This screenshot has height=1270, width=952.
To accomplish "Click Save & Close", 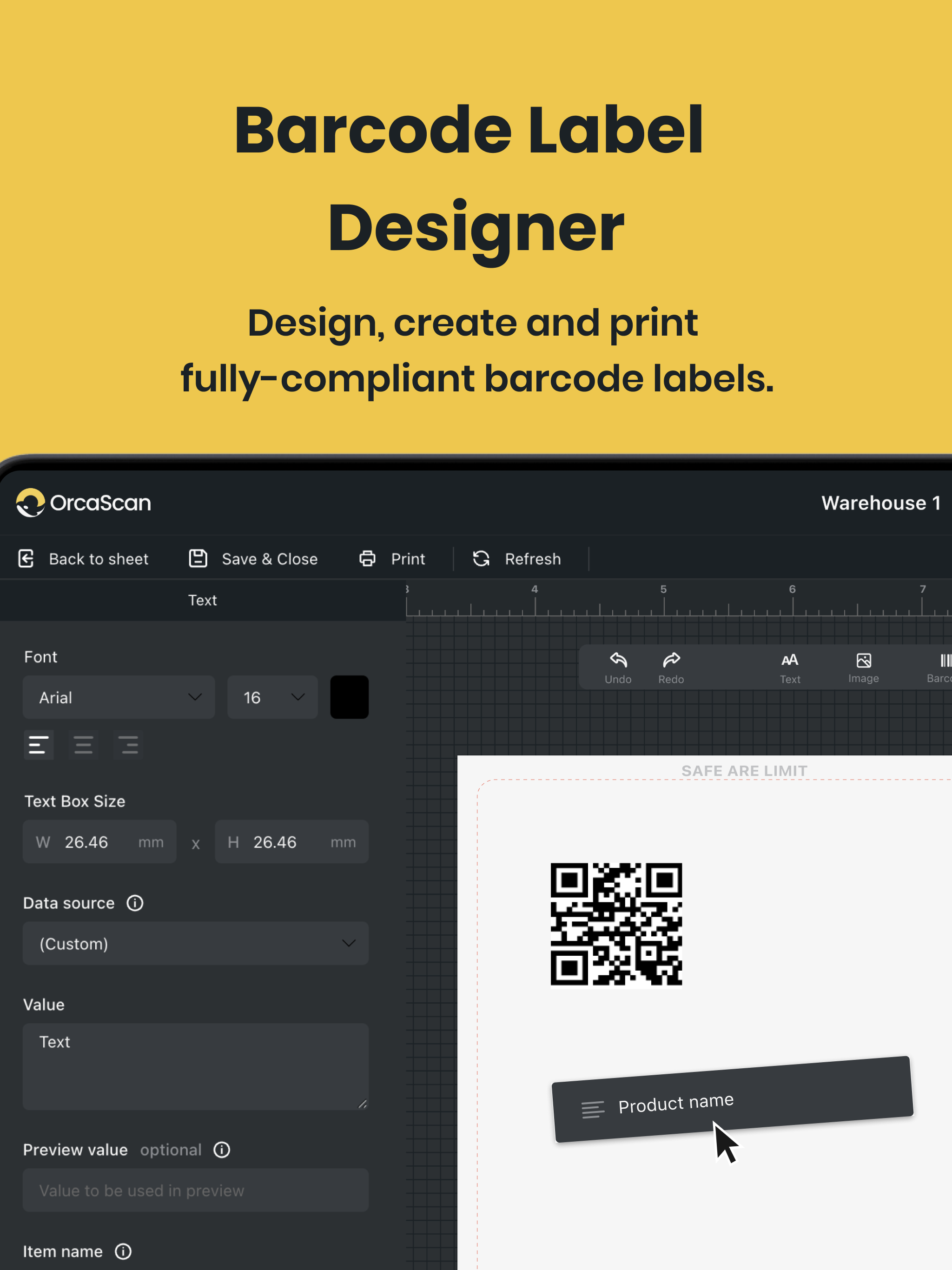I will [253, 559].
